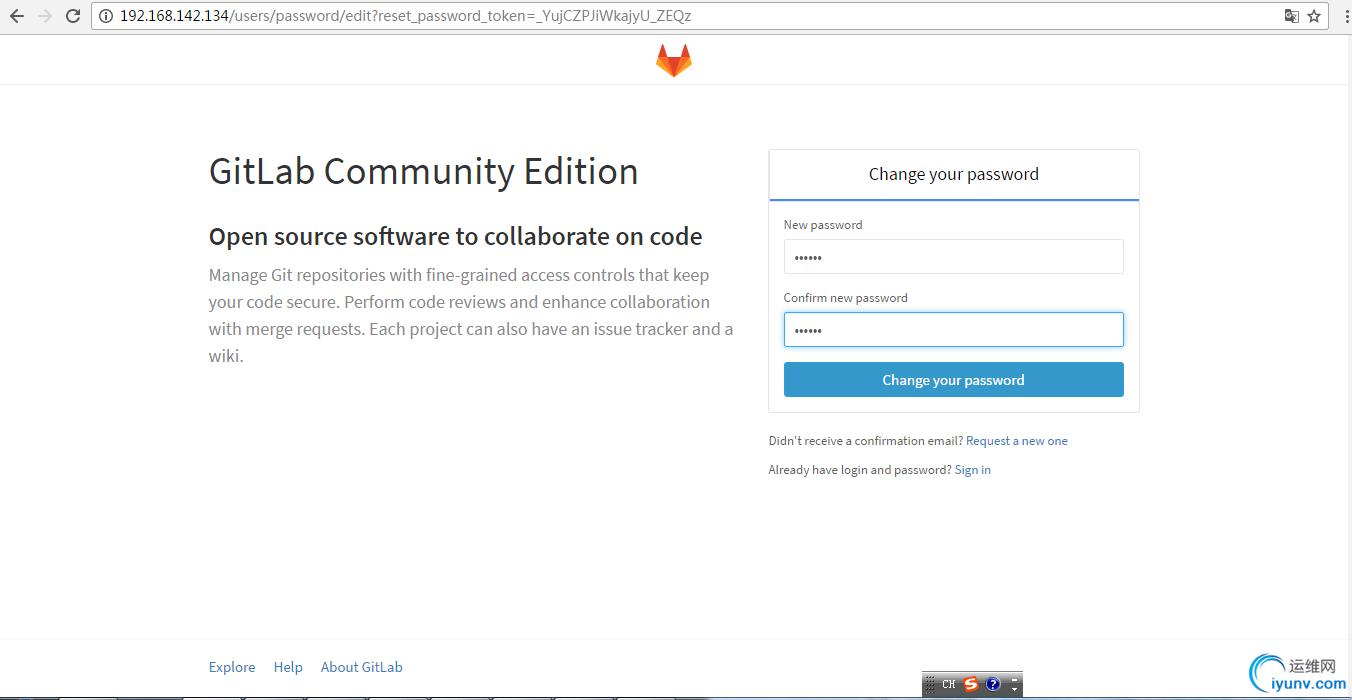Click the GitLab Community Edition heading
Viewport: 1352px width, 700px height.
click(x=424, y=171)
